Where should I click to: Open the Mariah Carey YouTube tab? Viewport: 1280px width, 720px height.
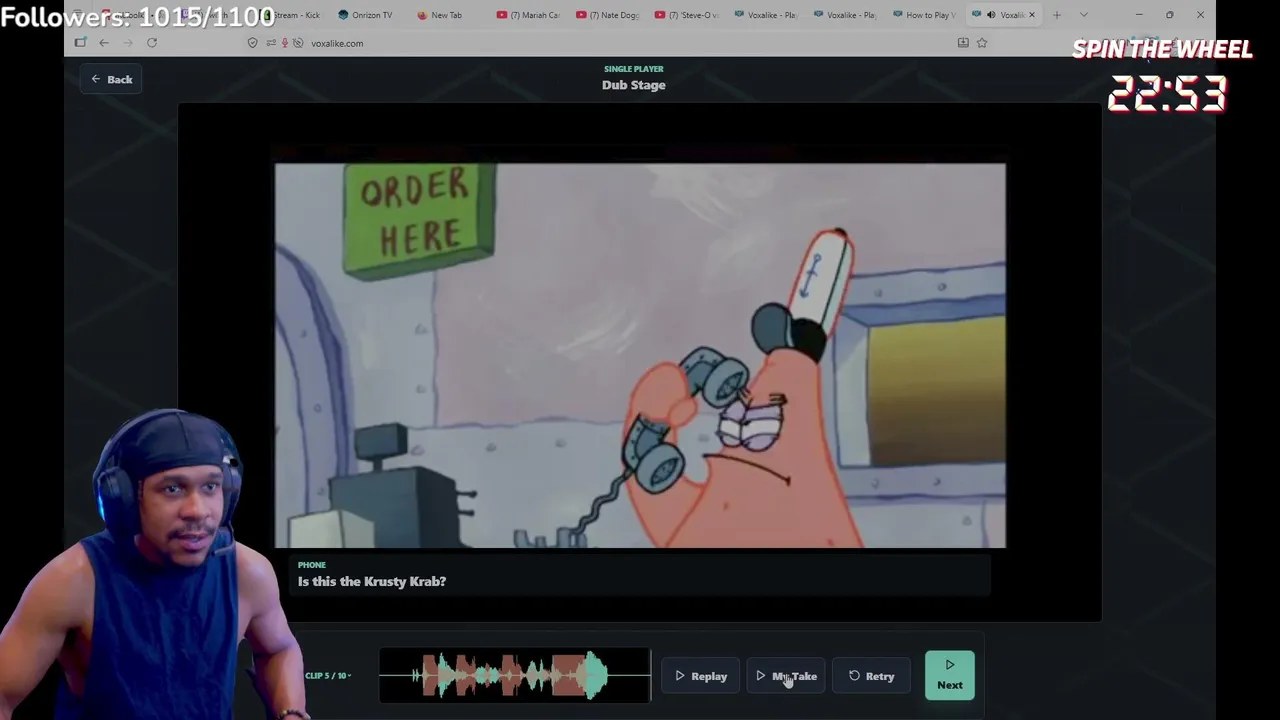pos(528,15)
